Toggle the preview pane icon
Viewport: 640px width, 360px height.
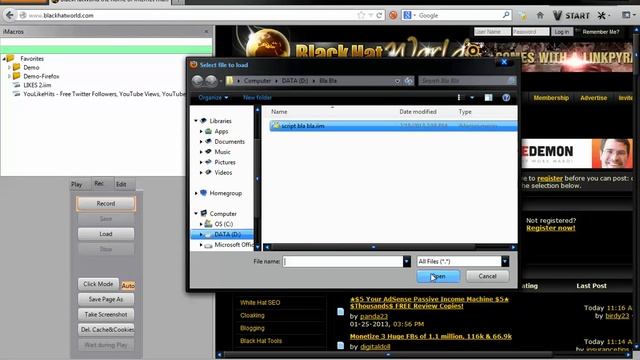488,98
